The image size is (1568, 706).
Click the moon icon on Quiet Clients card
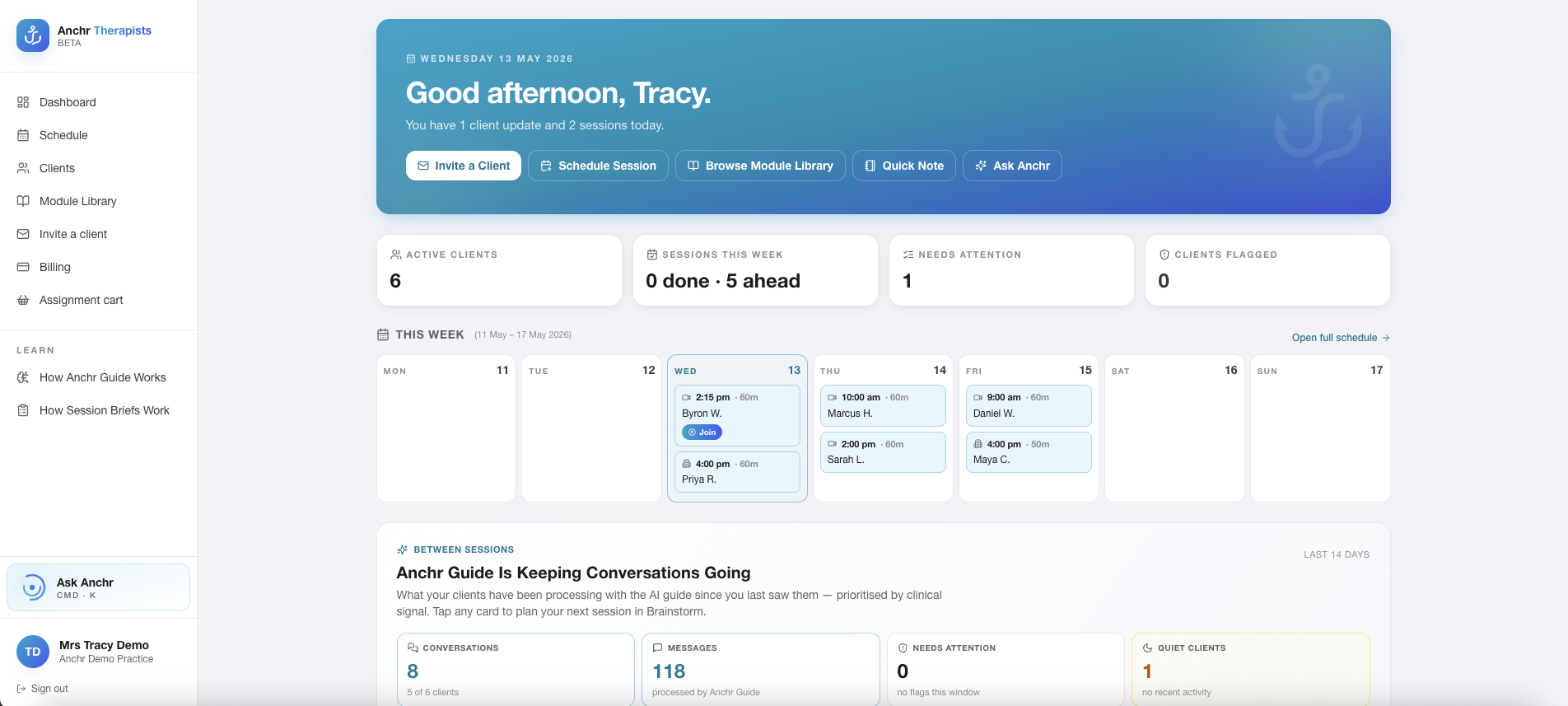coord(1148,648)
